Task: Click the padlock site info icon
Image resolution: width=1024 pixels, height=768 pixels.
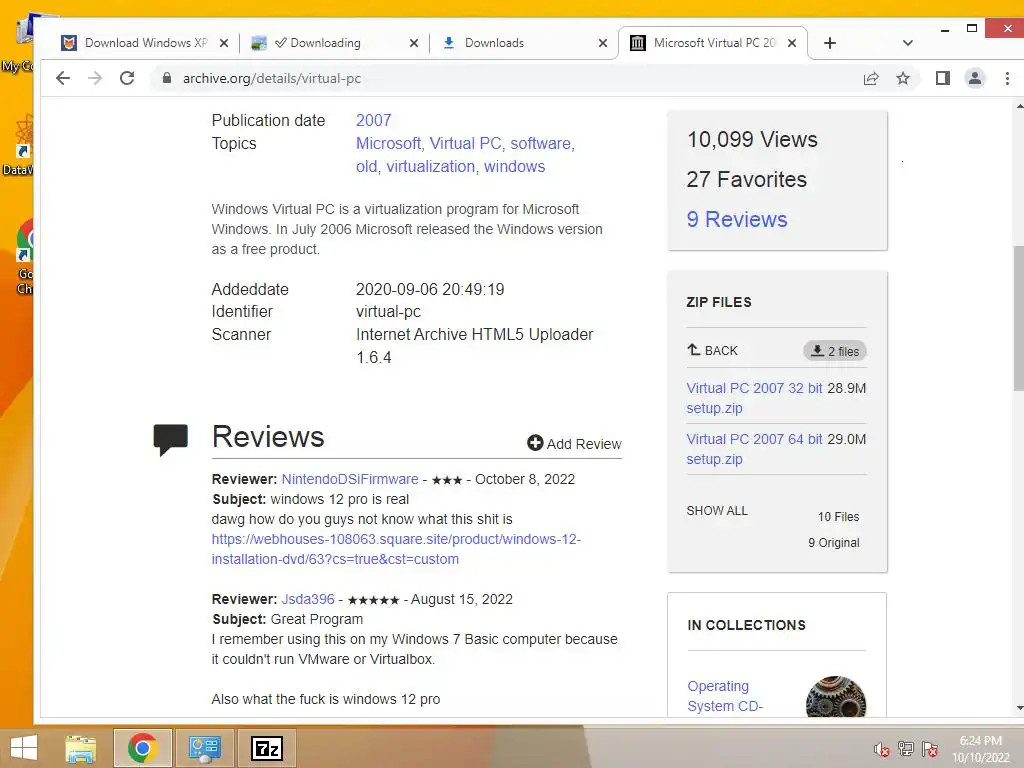Action: [167, 78]
